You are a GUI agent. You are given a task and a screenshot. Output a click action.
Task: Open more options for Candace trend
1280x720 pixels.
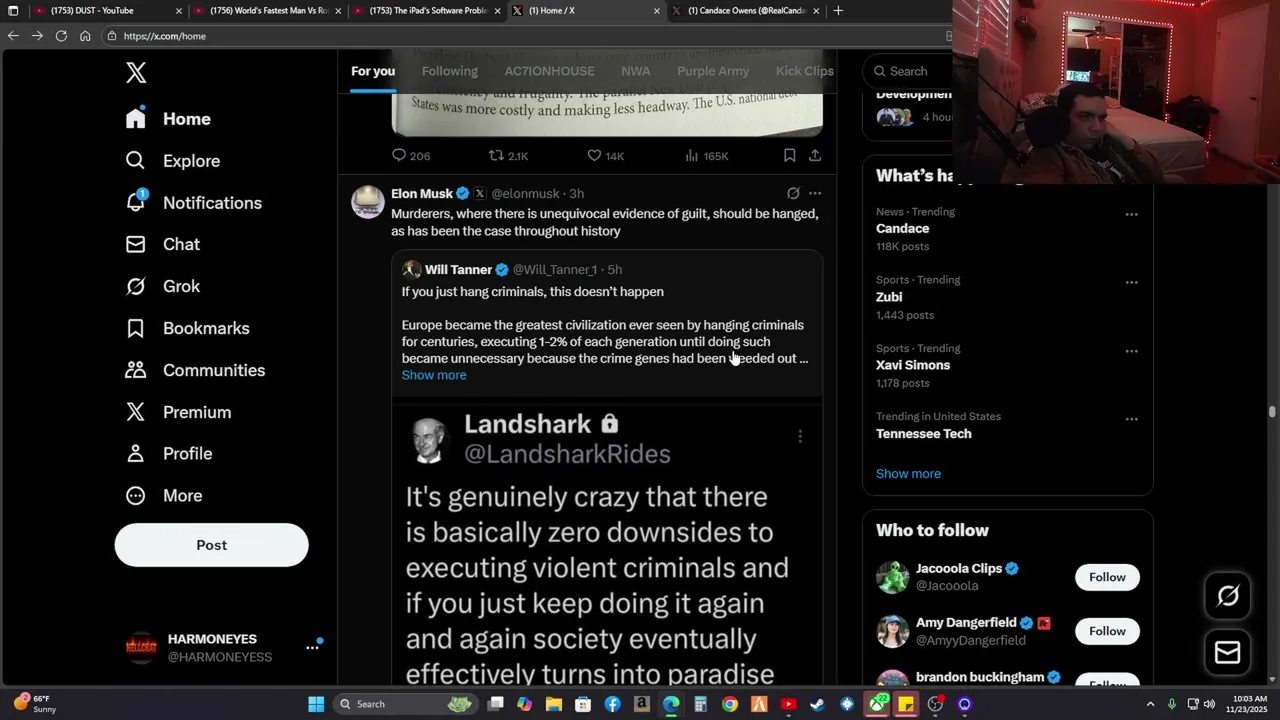(1131, 214)
